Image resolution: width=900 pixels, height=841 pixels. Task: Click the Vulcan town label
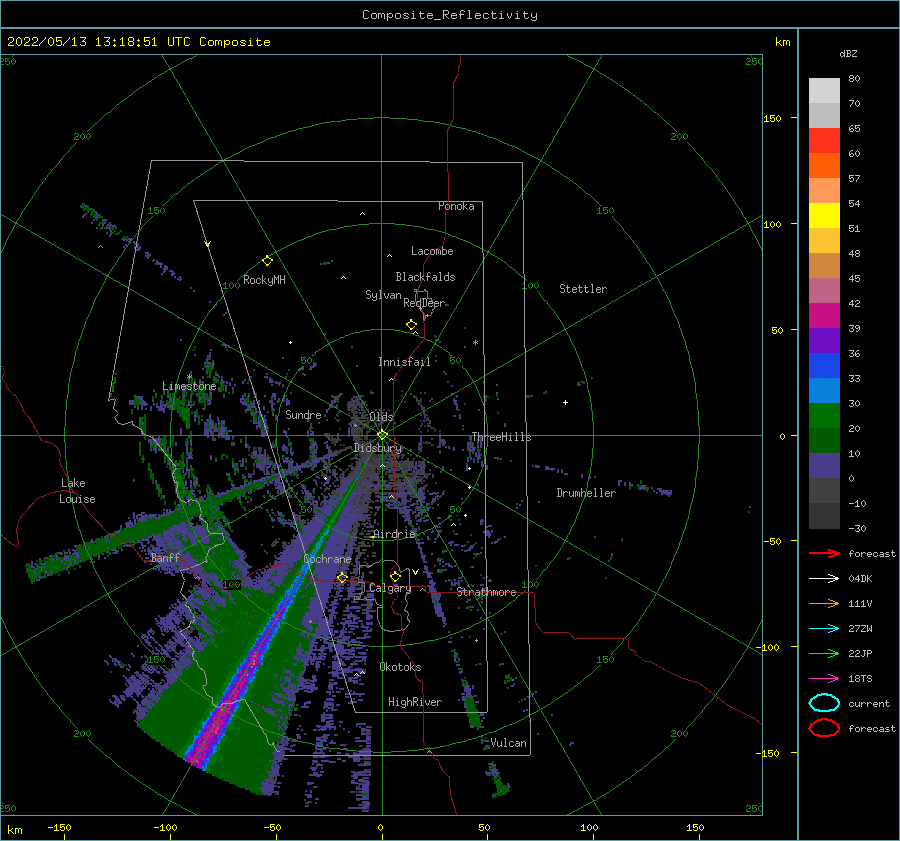(x=508, y=743)
